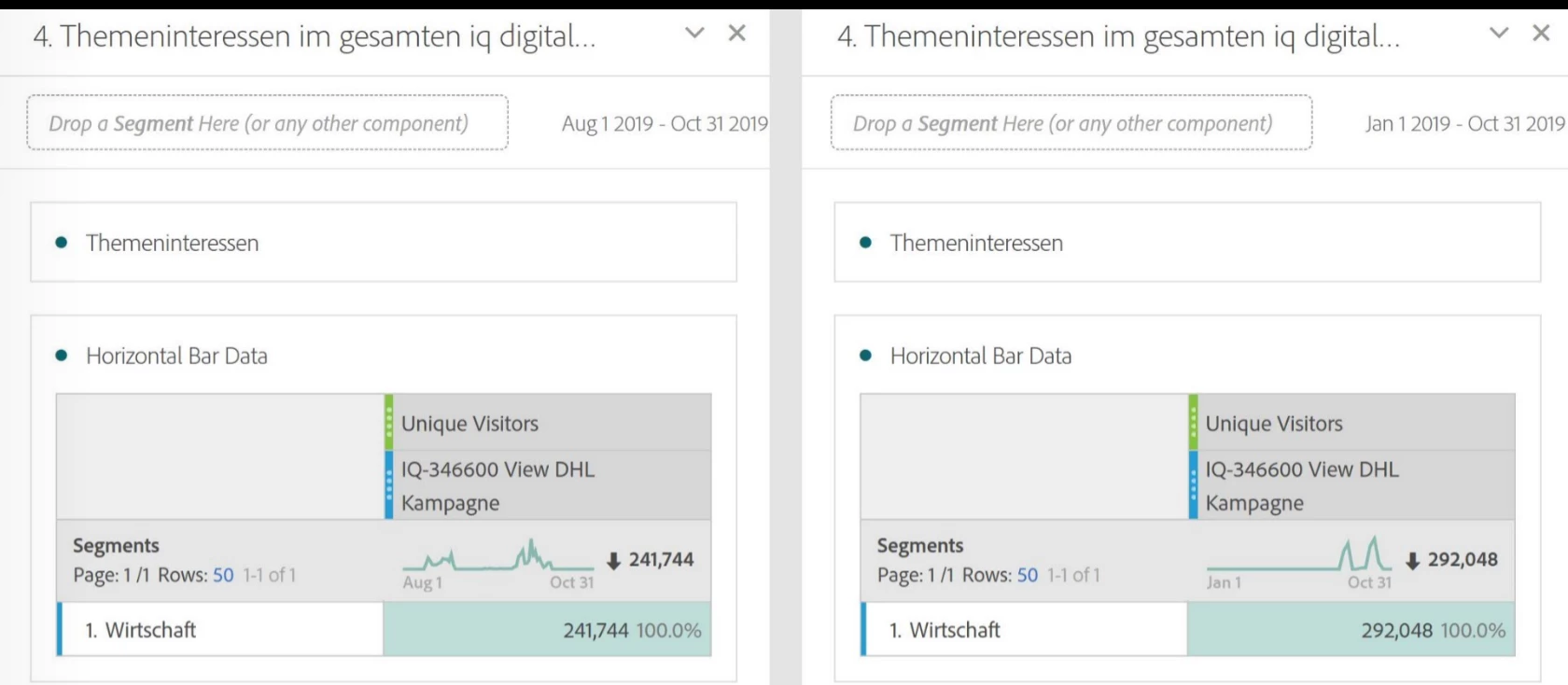Open the Jan 1 2019 - Oct 31 2019 date range
This screenshot has width=1568, height=685.
click(1465, 123)
